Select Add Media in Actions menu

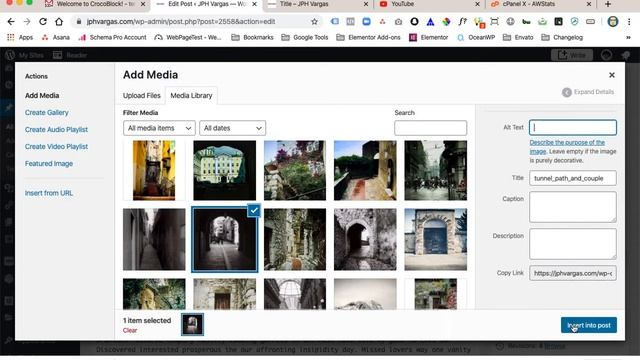[x=42, y=96]
